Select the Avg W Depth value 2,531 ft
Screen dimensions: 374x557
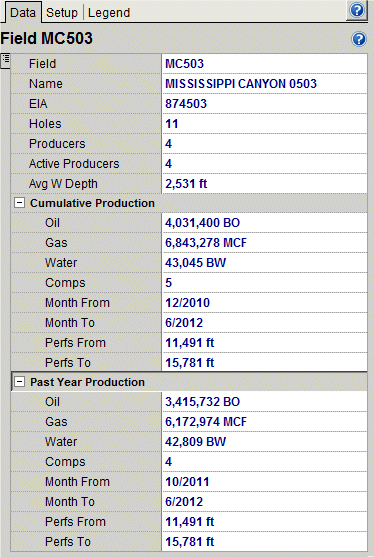[x=186, y=184]
